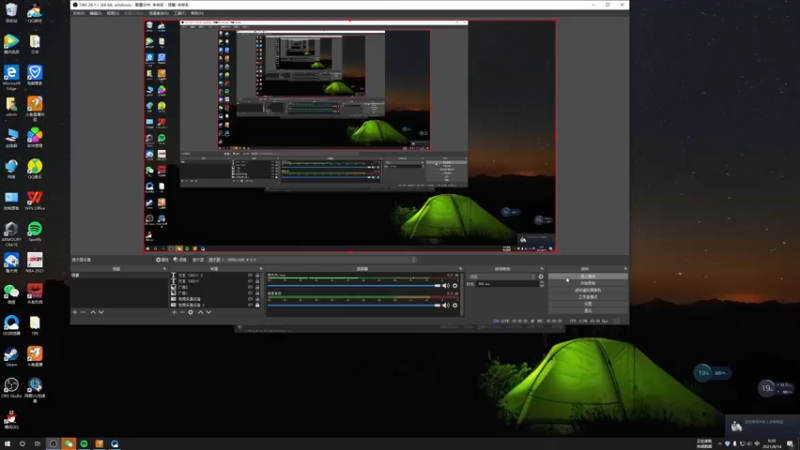Pop out the Scenes dock panel

pos(164,269)
